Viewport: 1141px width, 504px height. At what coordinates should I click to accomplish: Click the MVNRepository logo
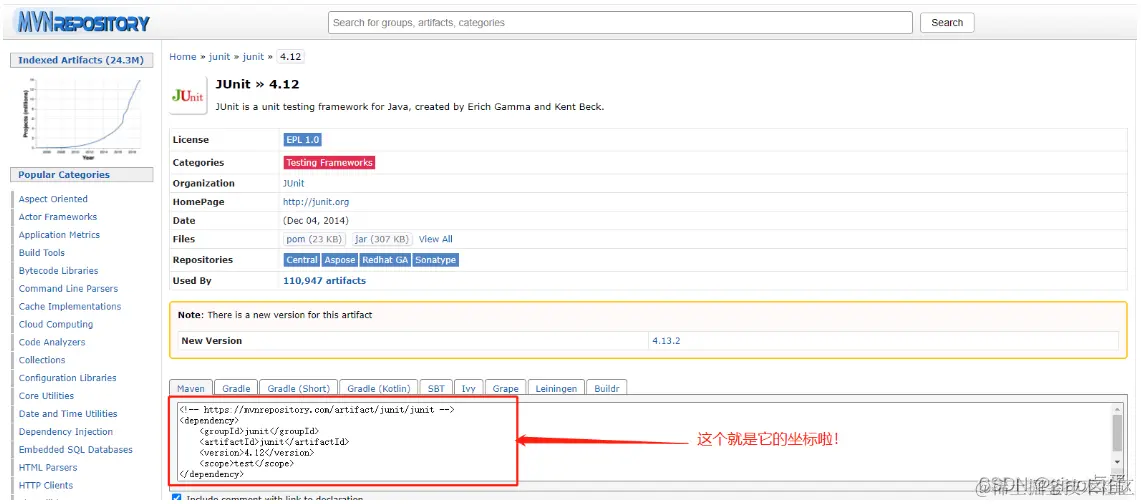(x=82, y=22)
